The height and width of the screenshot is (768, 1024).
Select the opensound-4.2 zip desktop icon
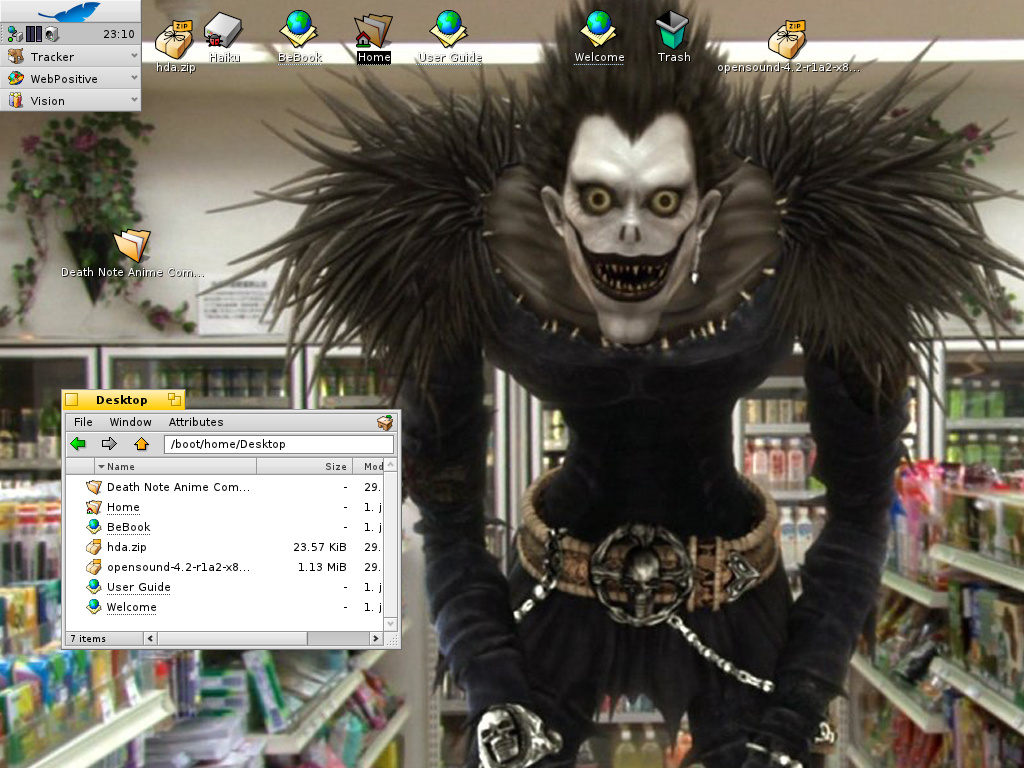coord(787,40)
